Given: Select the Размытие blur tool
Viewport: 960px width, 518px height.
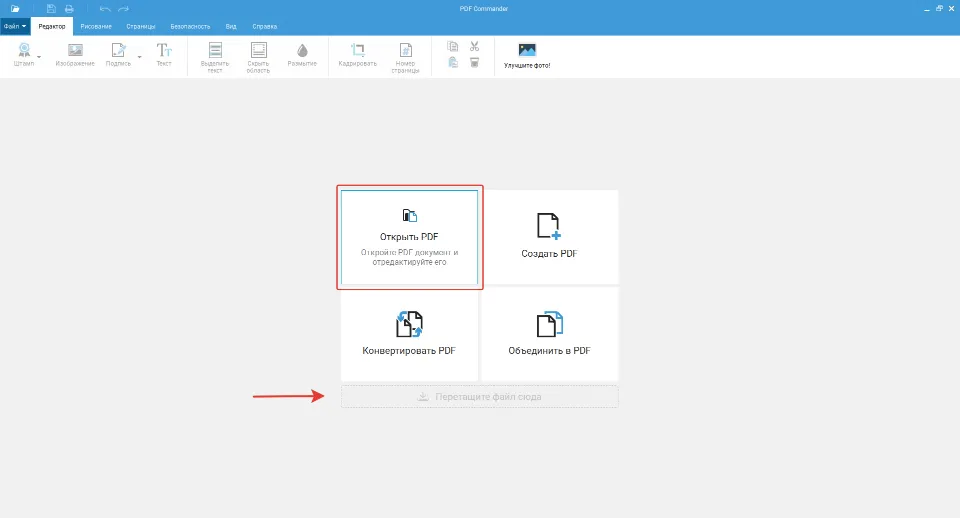Looking at the screenshot, I should [x=302, y=54].
